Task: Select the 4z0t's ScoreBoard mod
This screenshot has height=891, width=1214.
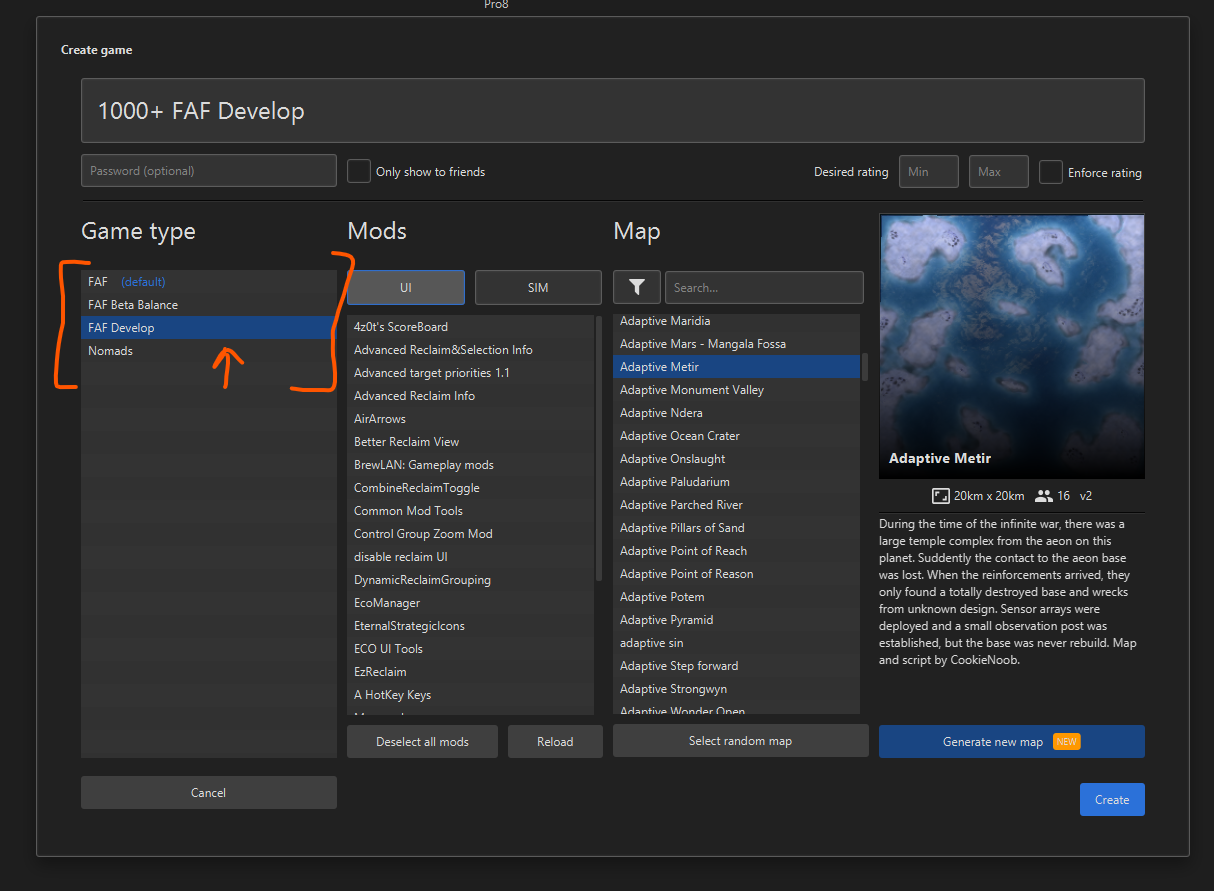Action: tap(470, 327)
